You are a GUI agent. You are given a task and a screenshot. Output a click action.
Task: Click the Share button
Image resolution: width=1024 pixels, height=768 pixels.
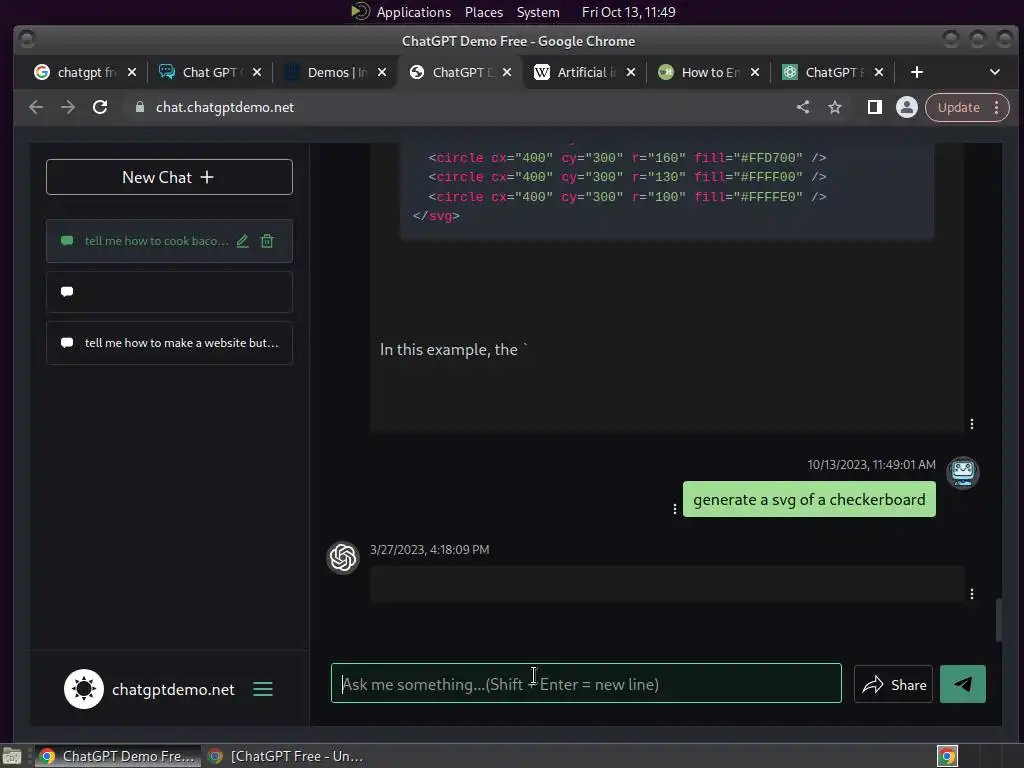click(x=893, y=684)
